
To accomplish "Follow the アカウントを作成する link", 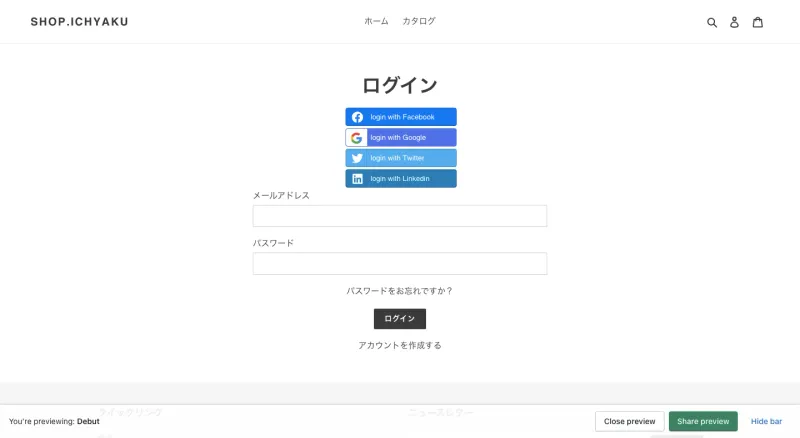I will [x=400, y=346].
